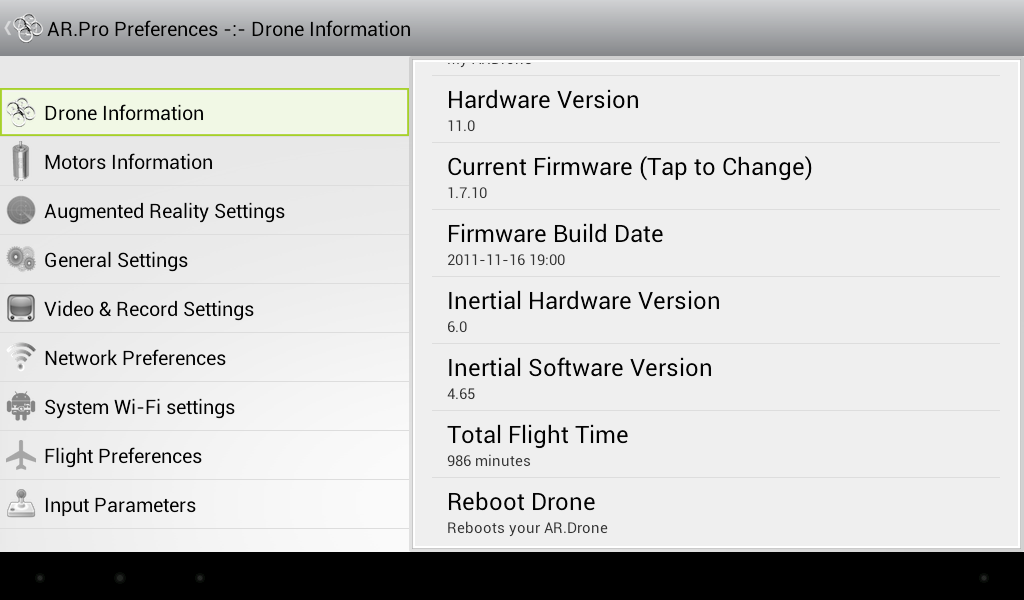This screenshot has width=1024, height=600.
Task: Open Video & Record Settings
Action: pos(204,308)
